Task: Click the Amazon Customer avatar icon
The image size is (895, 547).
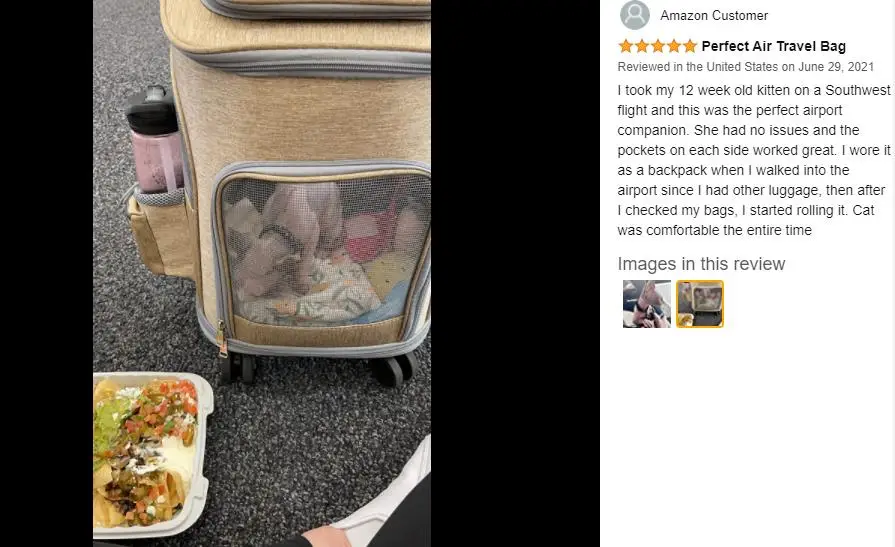Action: [634, 15]
